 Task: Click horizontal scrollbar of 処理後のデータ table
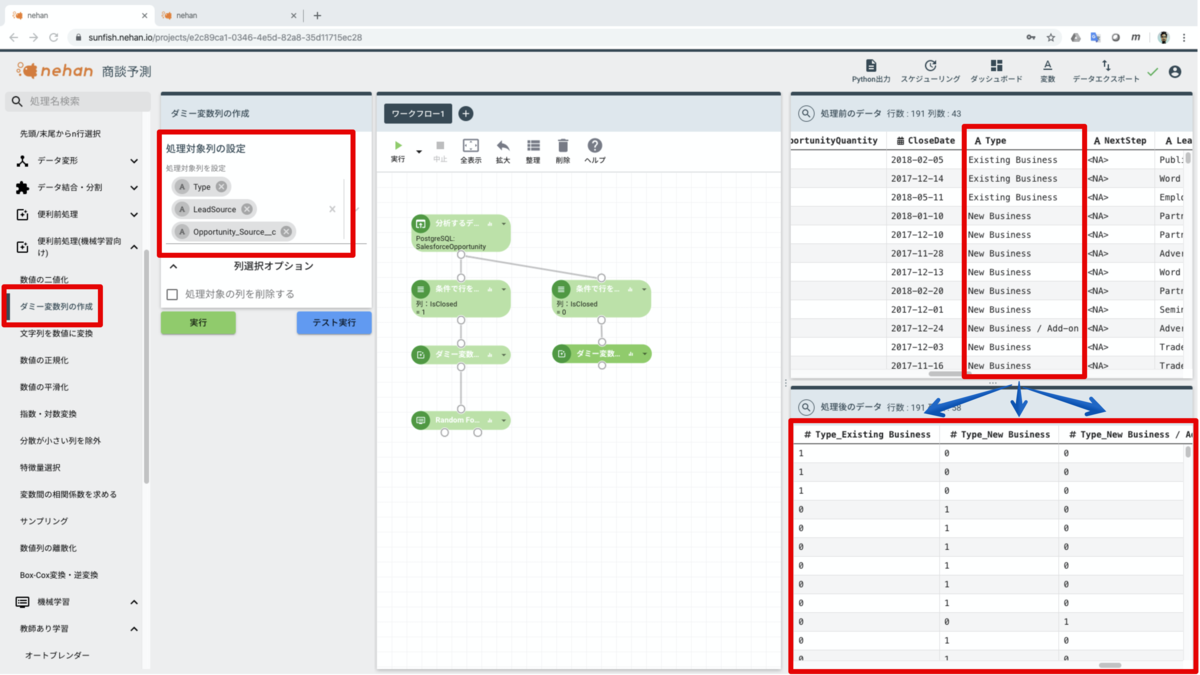point(1110,665)
